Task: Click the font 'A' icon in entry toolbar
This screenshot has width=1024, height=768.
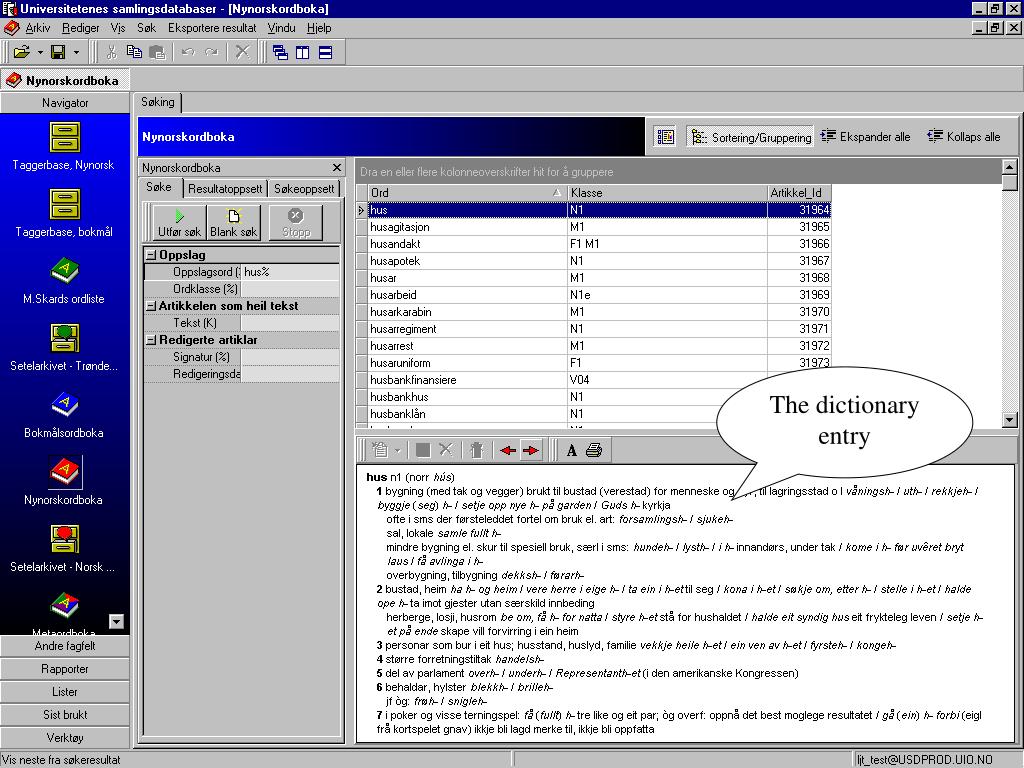Action: point(571,450)
